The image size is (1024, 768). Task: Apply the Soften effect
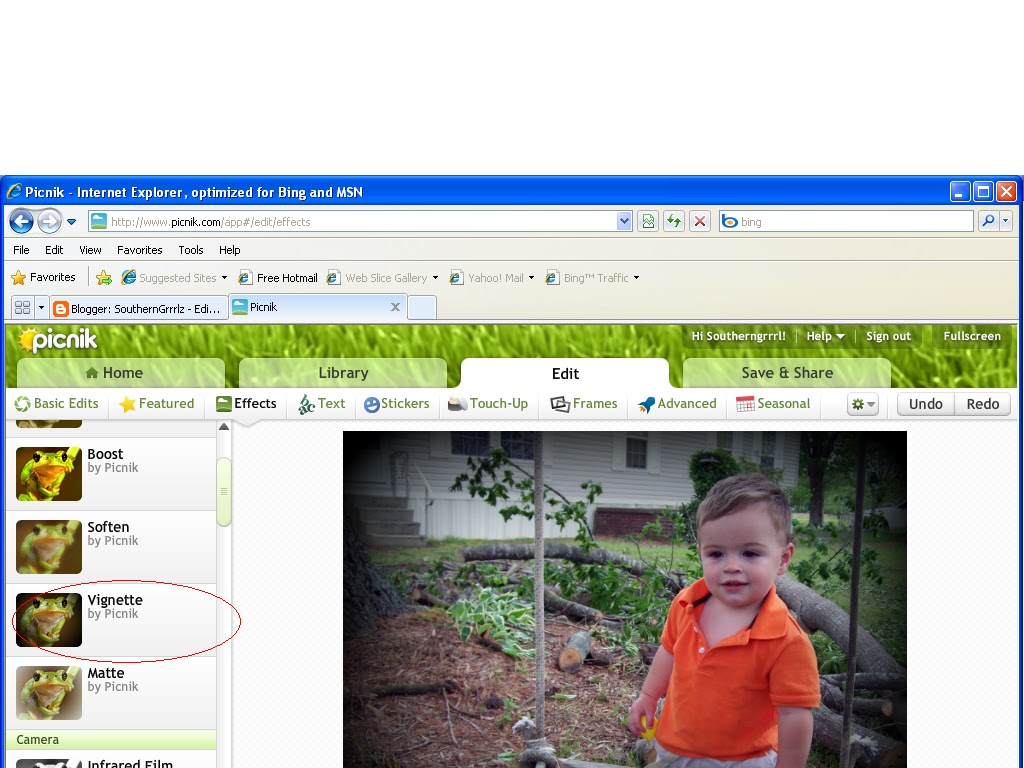tap(112, 547)
